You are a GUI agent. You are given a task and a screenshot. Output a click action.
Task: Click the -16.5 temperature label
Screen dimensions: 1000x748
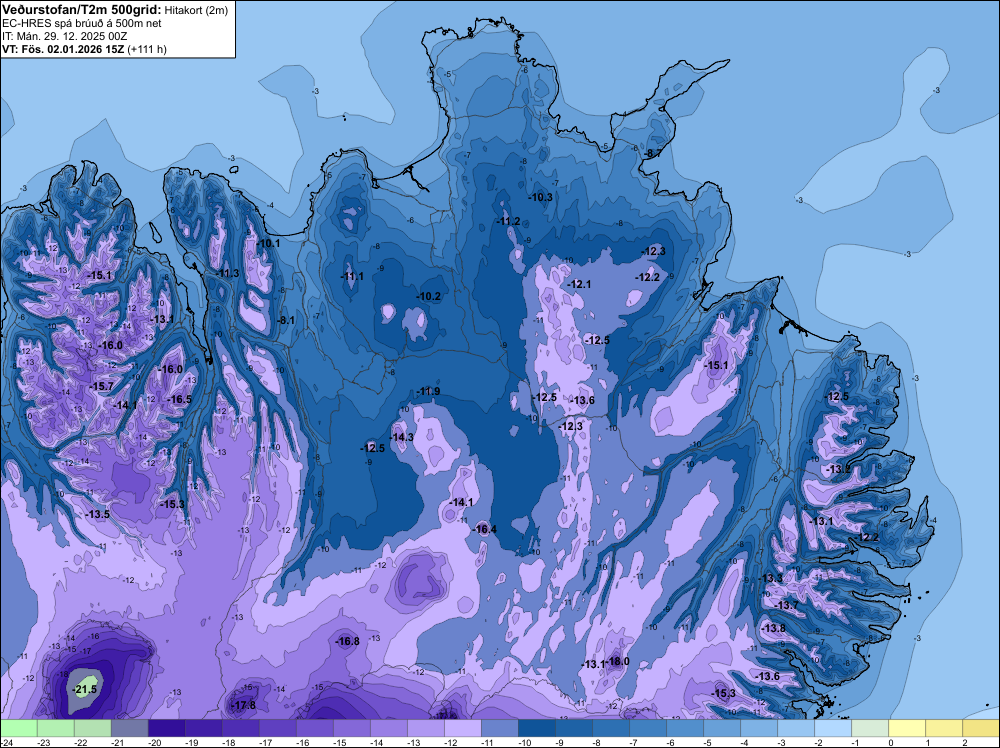point(180,400)
